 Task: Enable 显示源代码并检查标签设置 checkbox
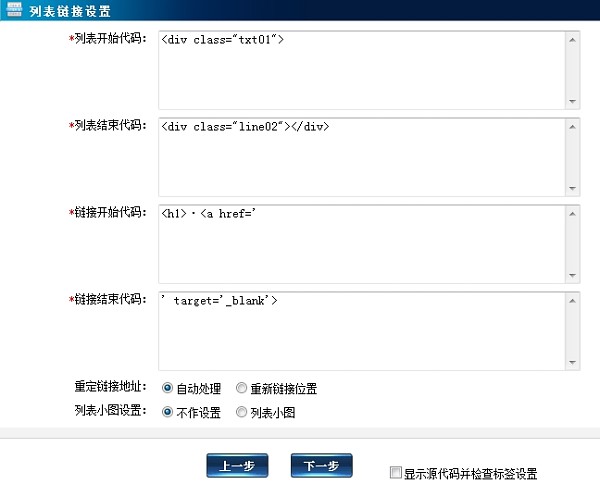[x=396, y=472]
